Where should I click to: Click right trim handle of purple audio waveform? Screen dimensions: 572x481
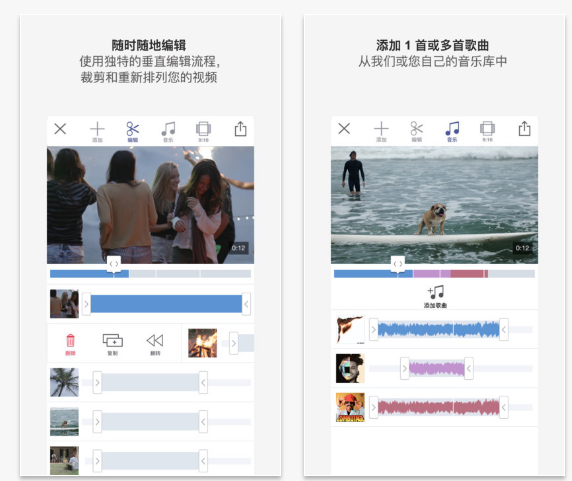[x=469, y=369]
